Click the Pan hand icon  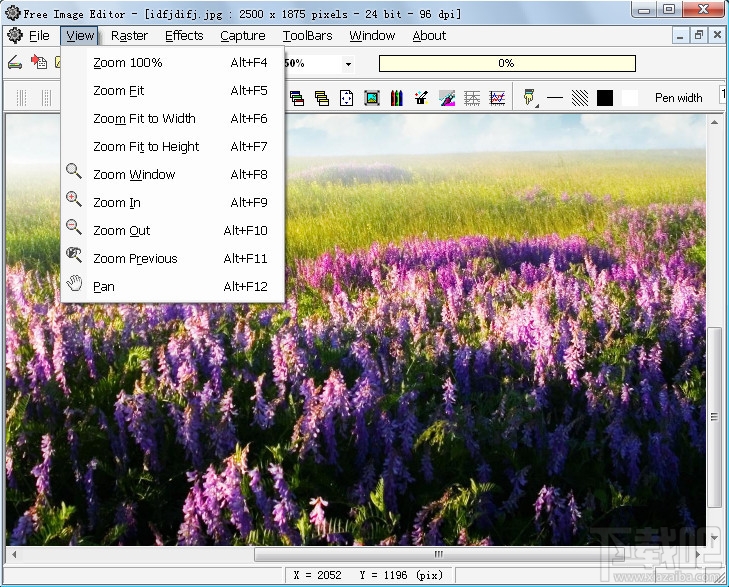tap(73, 283)
